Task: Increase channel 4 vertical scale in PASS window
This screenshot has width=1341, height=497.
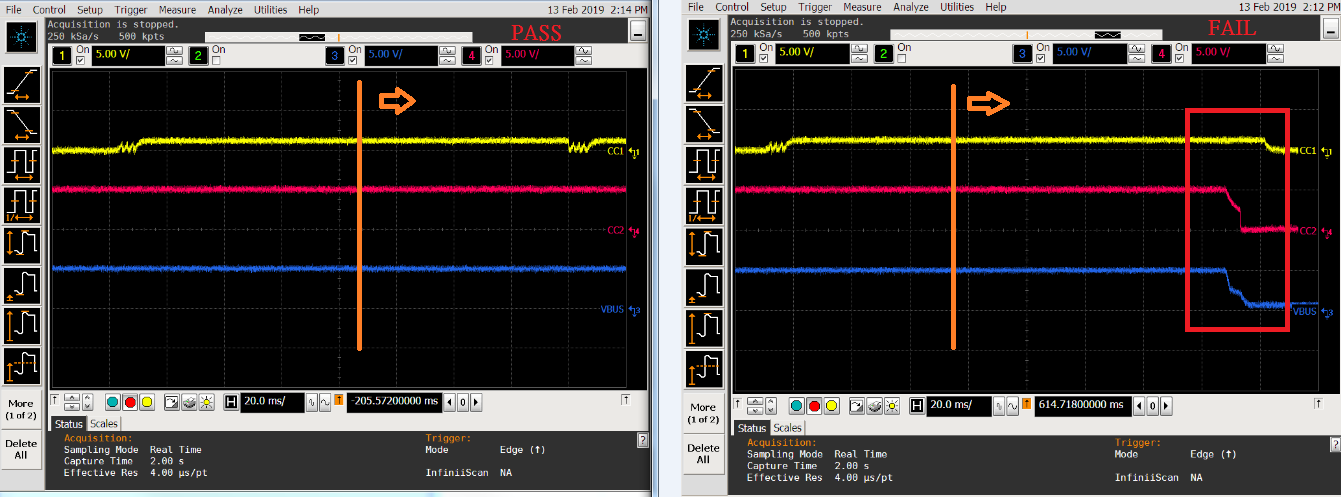Action: 583,50
